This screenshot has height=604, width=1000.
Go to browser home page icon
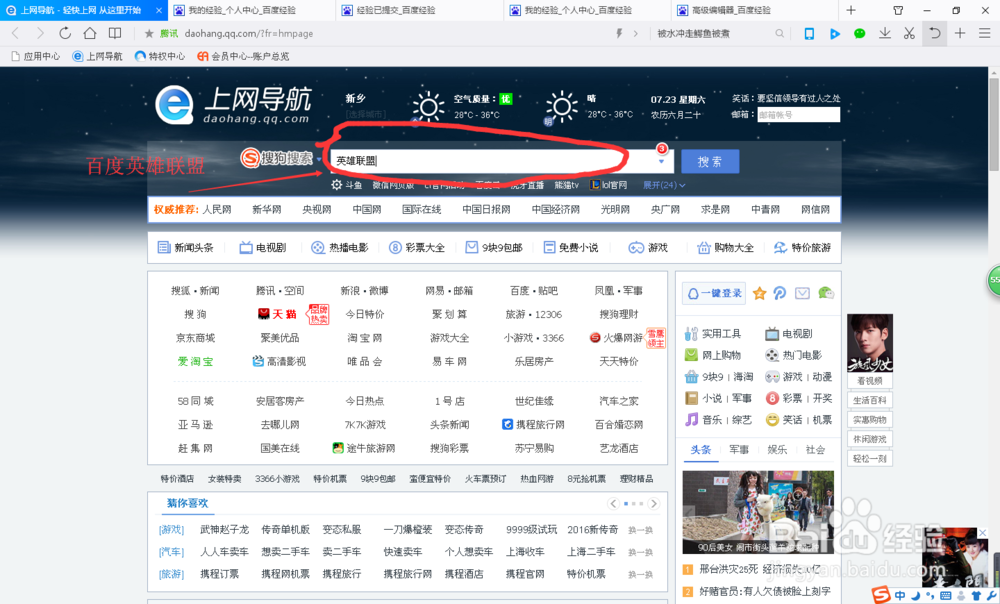[90, 33]
